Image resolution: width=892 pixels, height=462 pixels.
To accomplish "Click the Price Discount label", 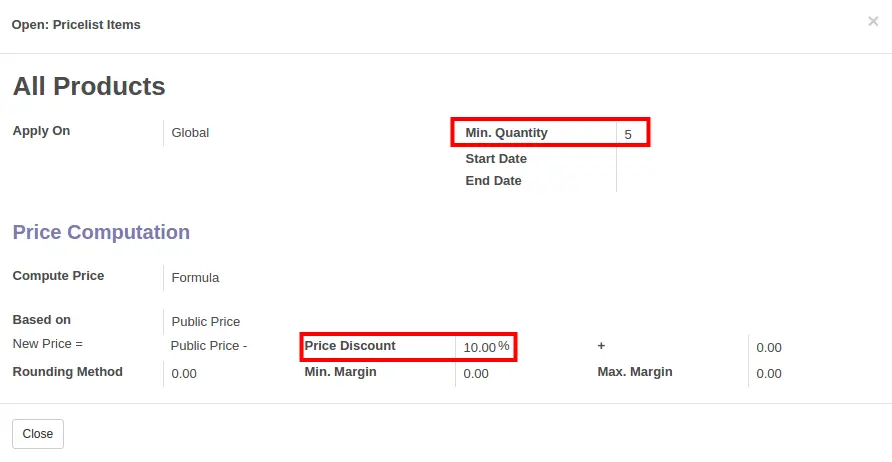I will point(350,345).
